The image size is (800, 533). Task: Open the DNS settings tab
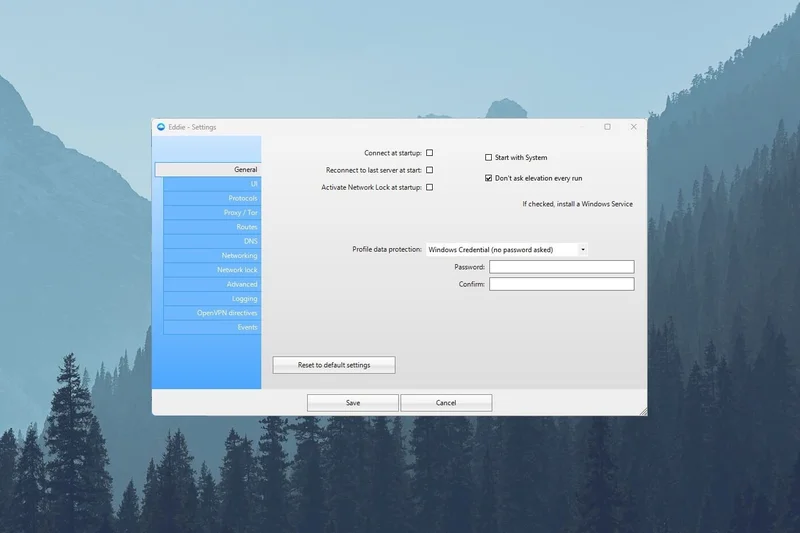[212, 241]
